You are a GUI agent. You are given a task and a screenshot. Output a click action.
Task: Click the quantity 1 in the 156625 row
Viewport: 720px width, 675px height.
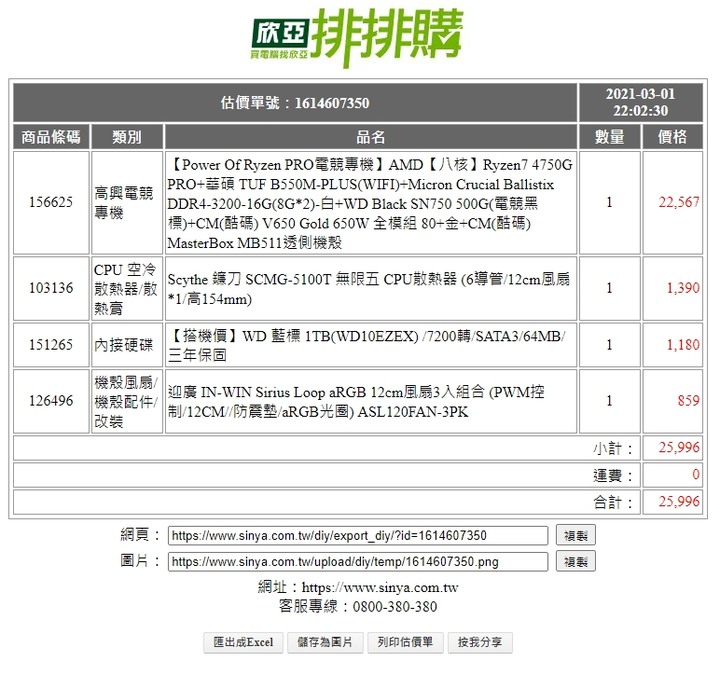609,202
